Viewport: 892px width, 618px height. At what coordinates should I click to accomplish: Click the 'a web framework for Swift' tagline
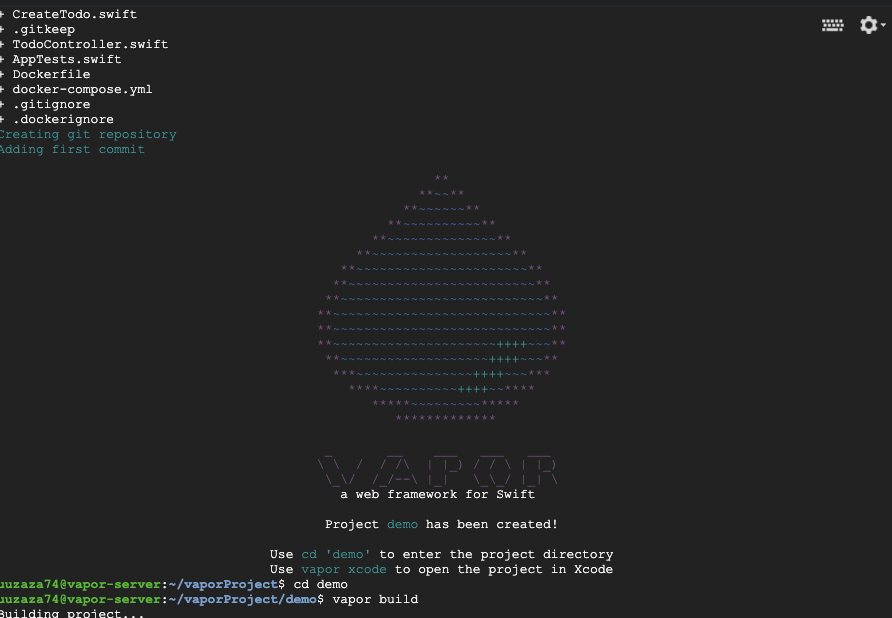click(437, 495)
